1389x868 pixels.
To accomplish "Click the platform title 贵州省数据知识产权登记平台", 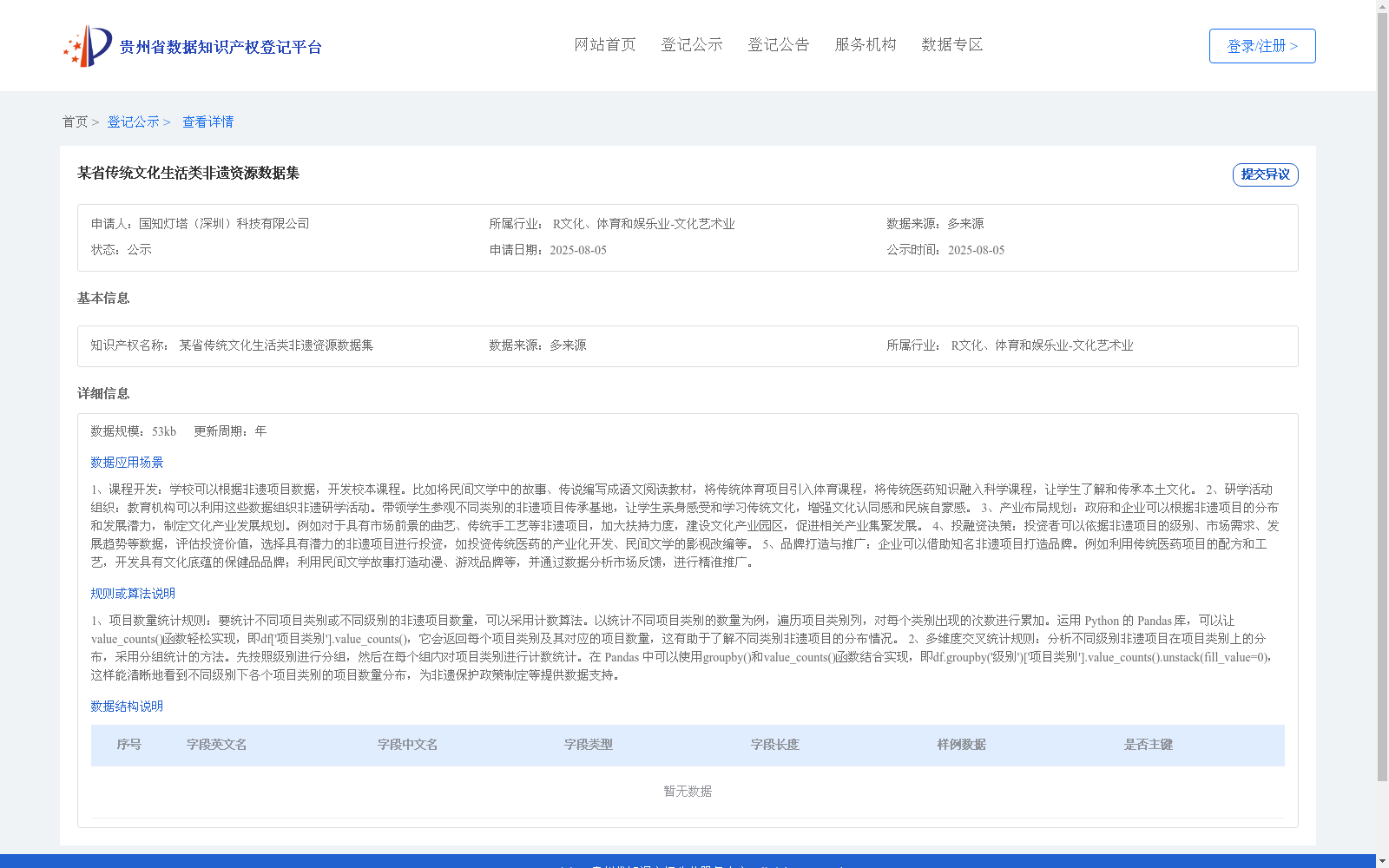I will (221, 47).
